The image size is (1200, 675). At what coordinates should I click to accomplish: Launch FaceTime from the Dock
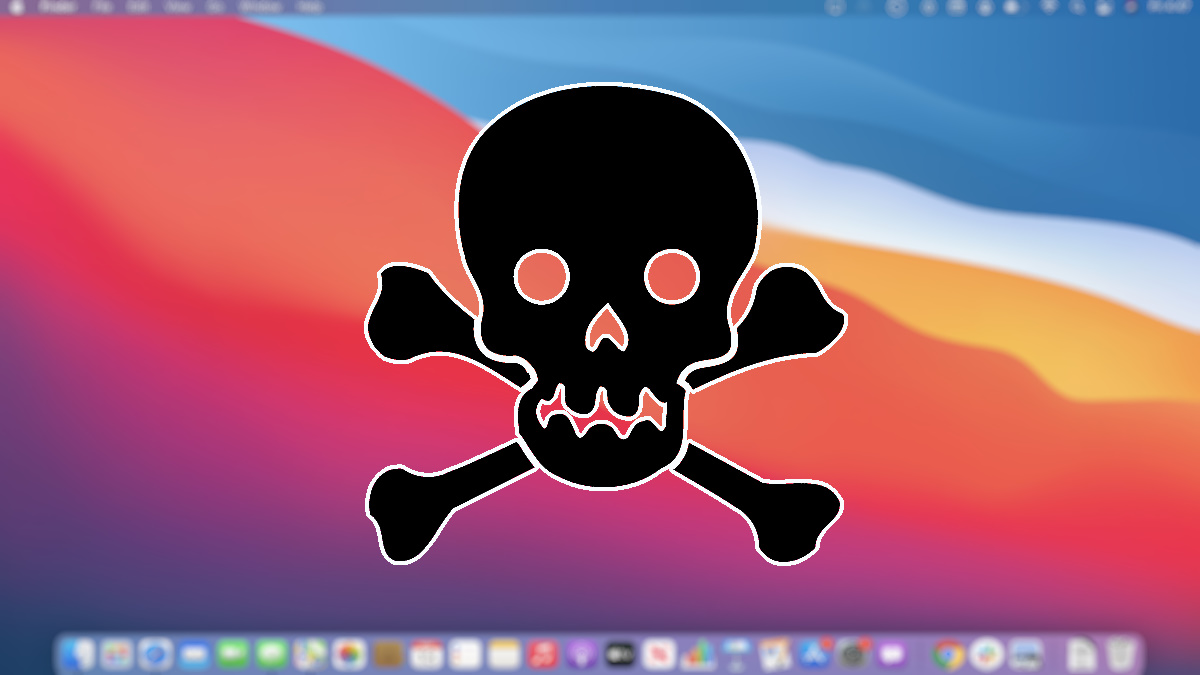(233, 655)
